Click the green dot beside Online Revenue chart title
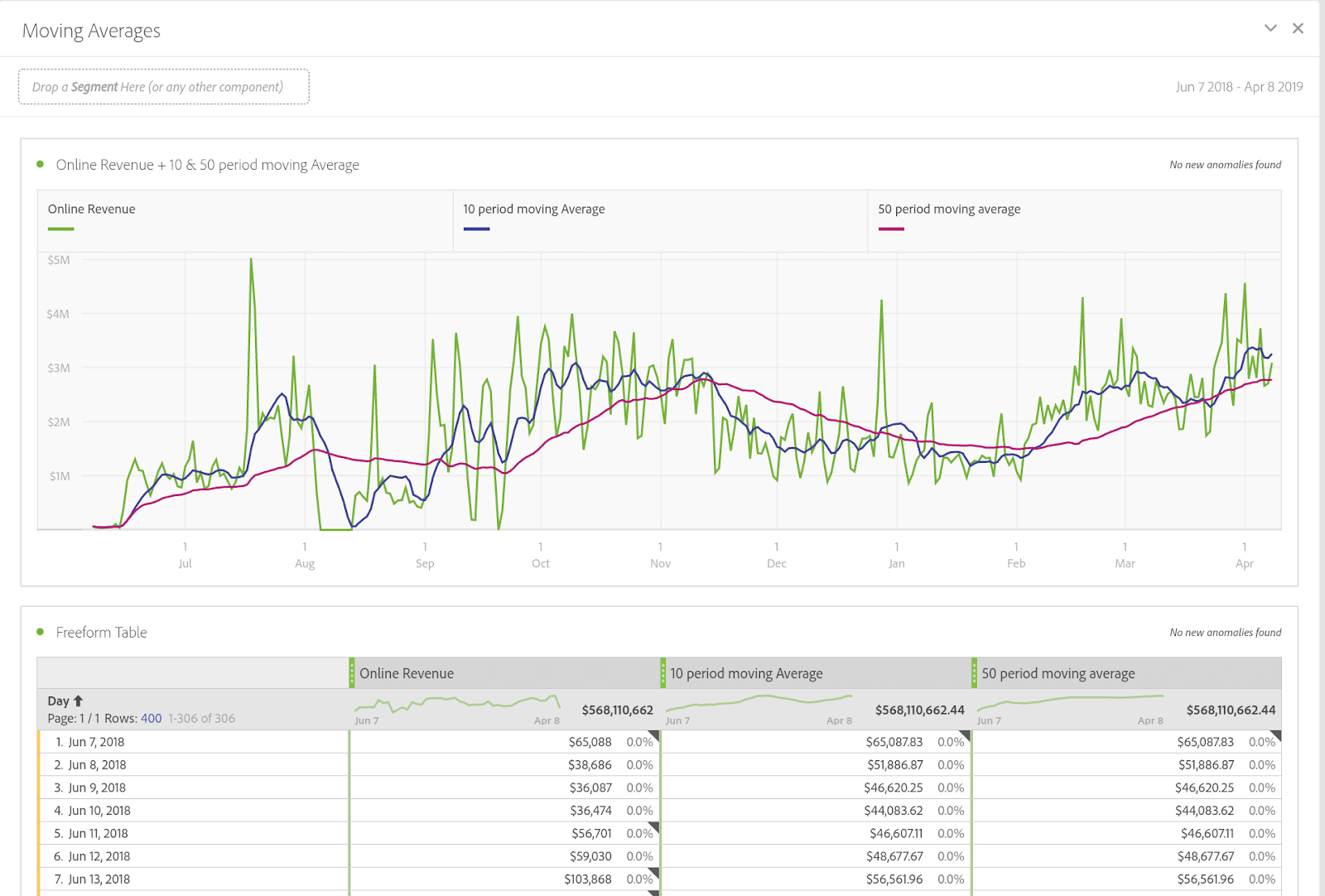This screenshot has width=1325, height=896. pos(40,164)
